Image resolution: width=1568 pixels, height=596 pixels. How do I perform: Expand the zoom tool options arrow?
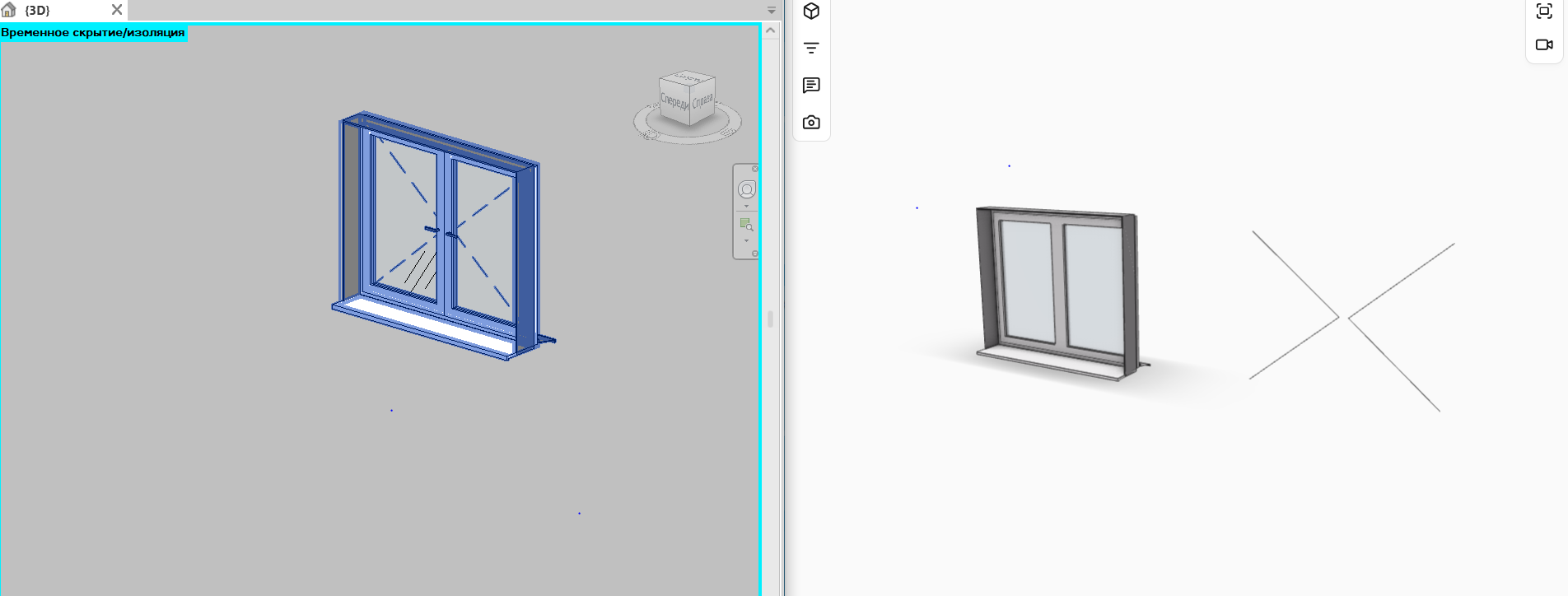tap(746, 241)
